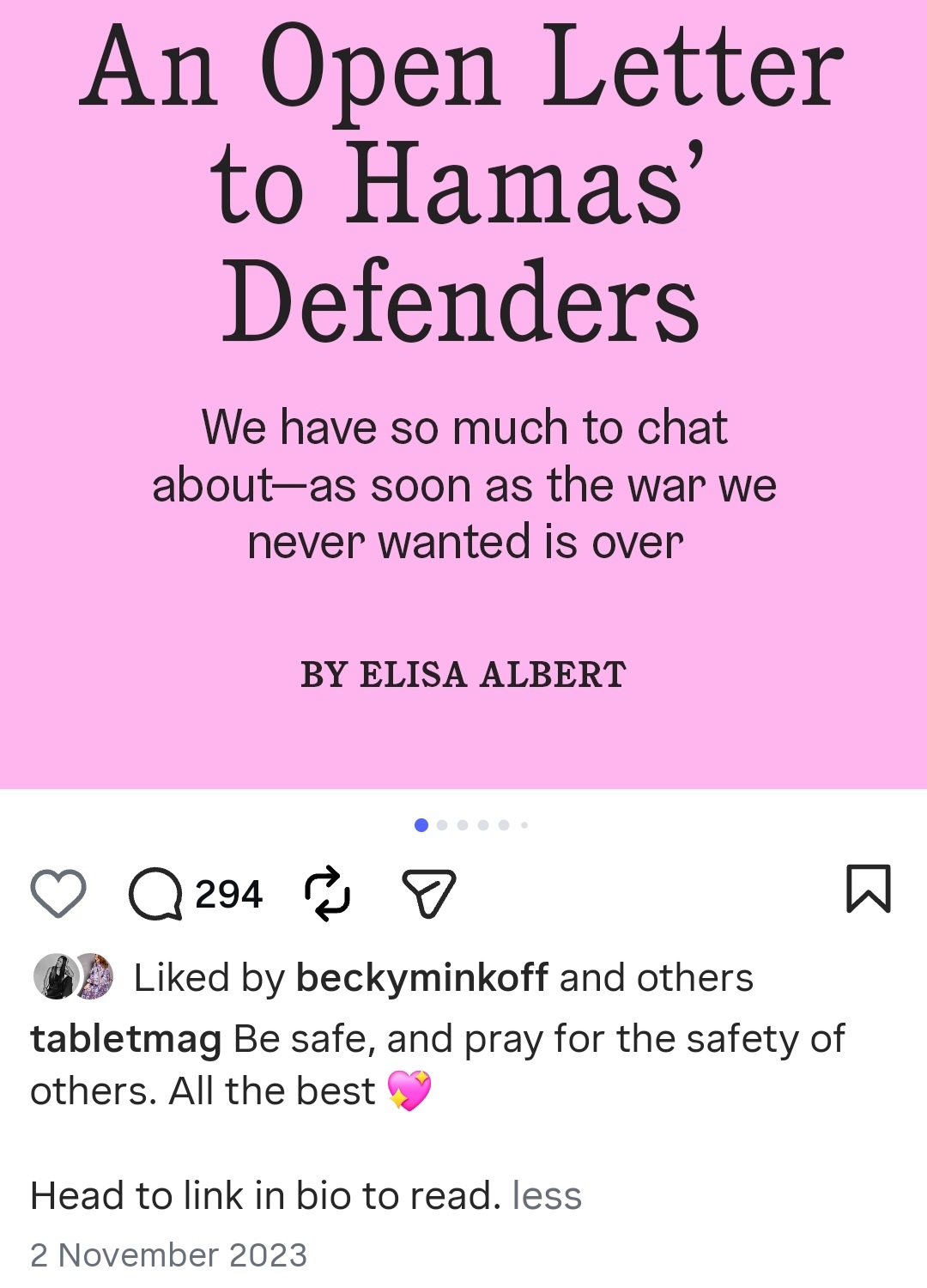This screenshot has height=1288, width=927.
Task: Tap the sparkling heart emoji in caption
Action: (x=409, y=1091)
